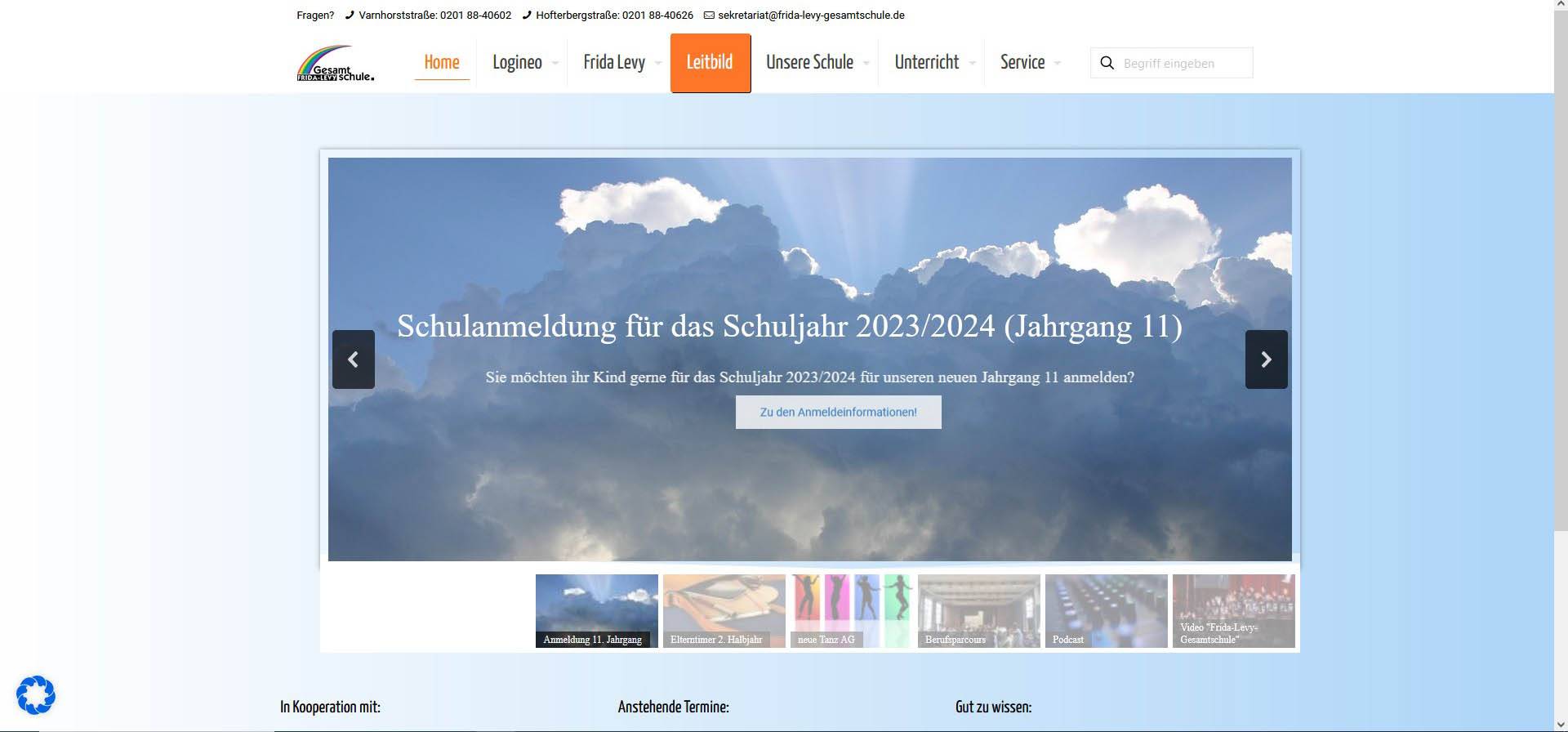This screenshot has width=1568, height=732.
Task: Expand the Unsere Schule dropdown menu
Action: click(866, 63)
